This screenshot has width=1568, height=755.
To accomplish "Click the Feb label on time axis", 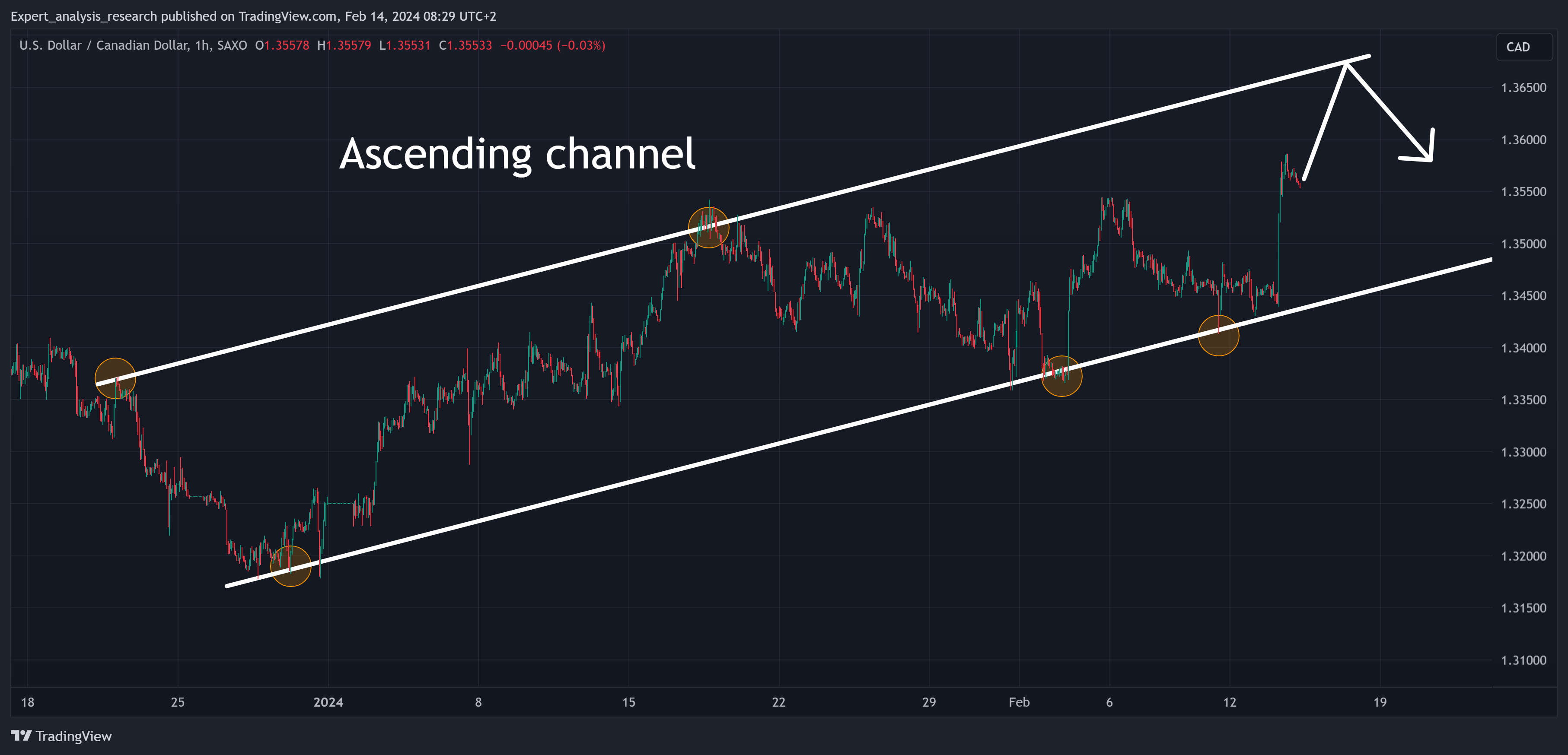I will [x=1019, y=702].
